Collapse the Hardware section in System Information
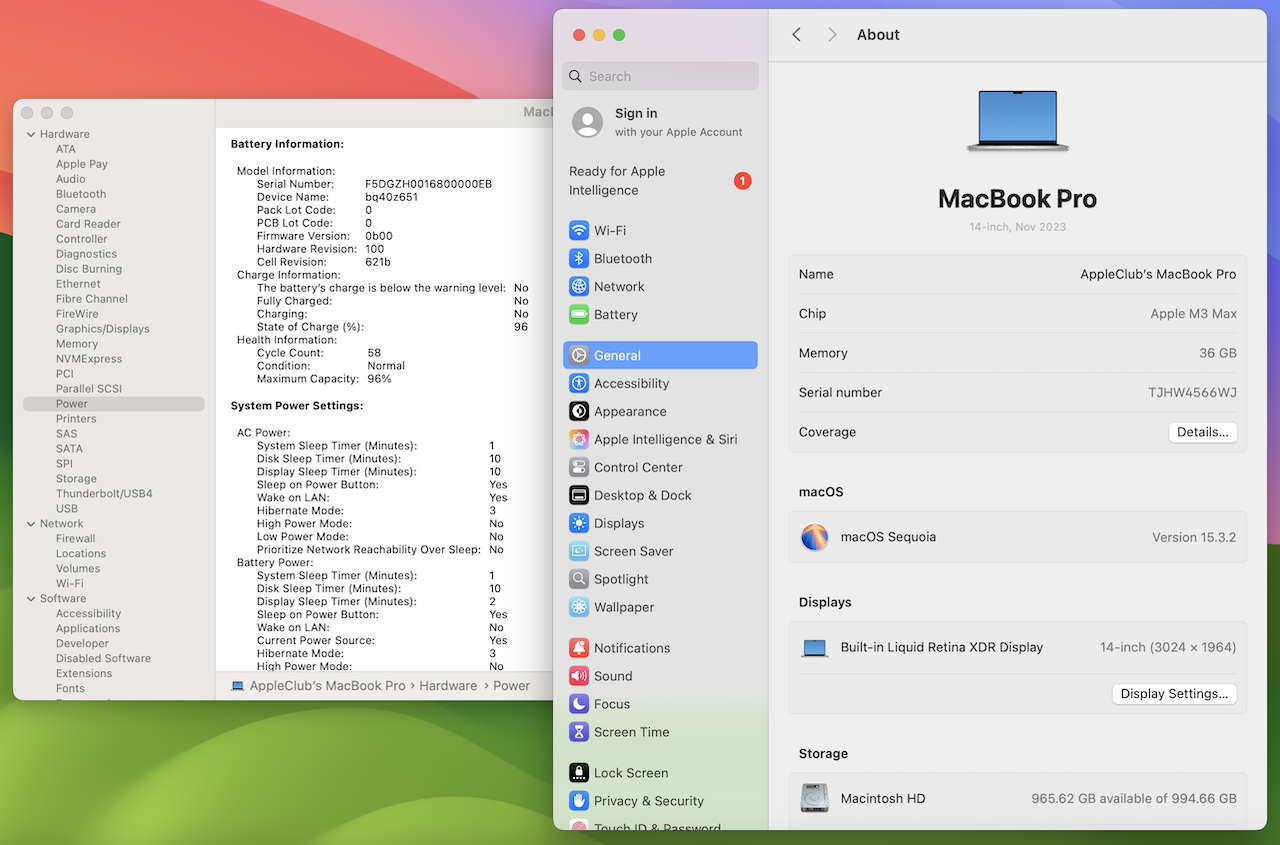This screenshot has width=1280, height=845. (x=30, y=134)
